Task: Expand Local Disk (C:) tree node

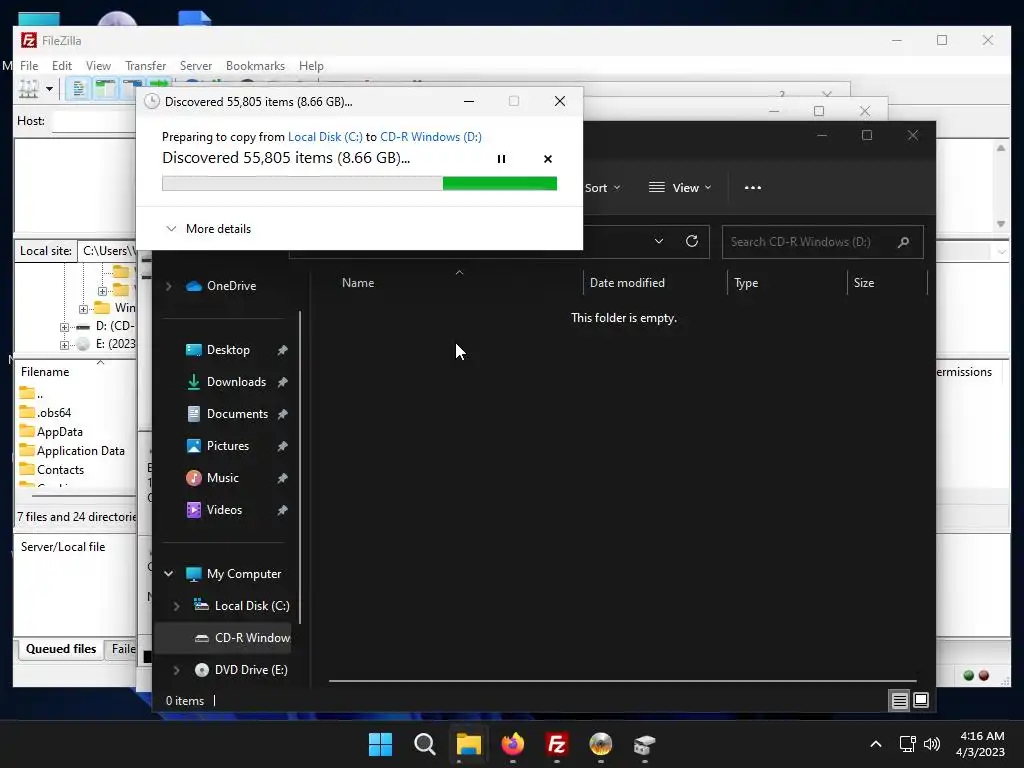Action: [176, 606]
